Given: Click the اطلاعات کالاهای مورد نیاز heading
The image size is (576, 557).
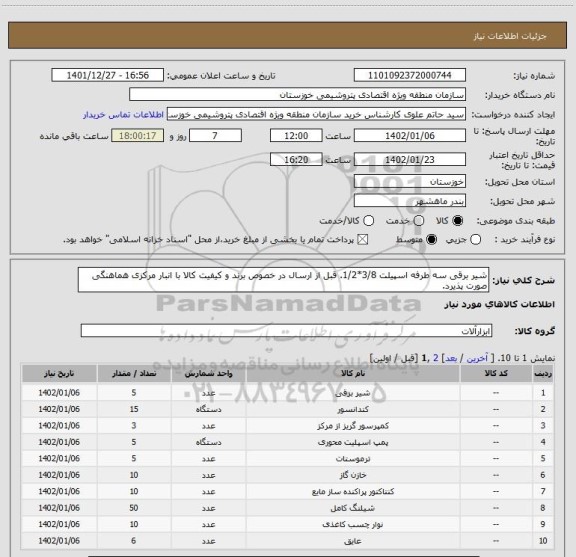Looking at the screenshot, I should [x=500, y=305].
